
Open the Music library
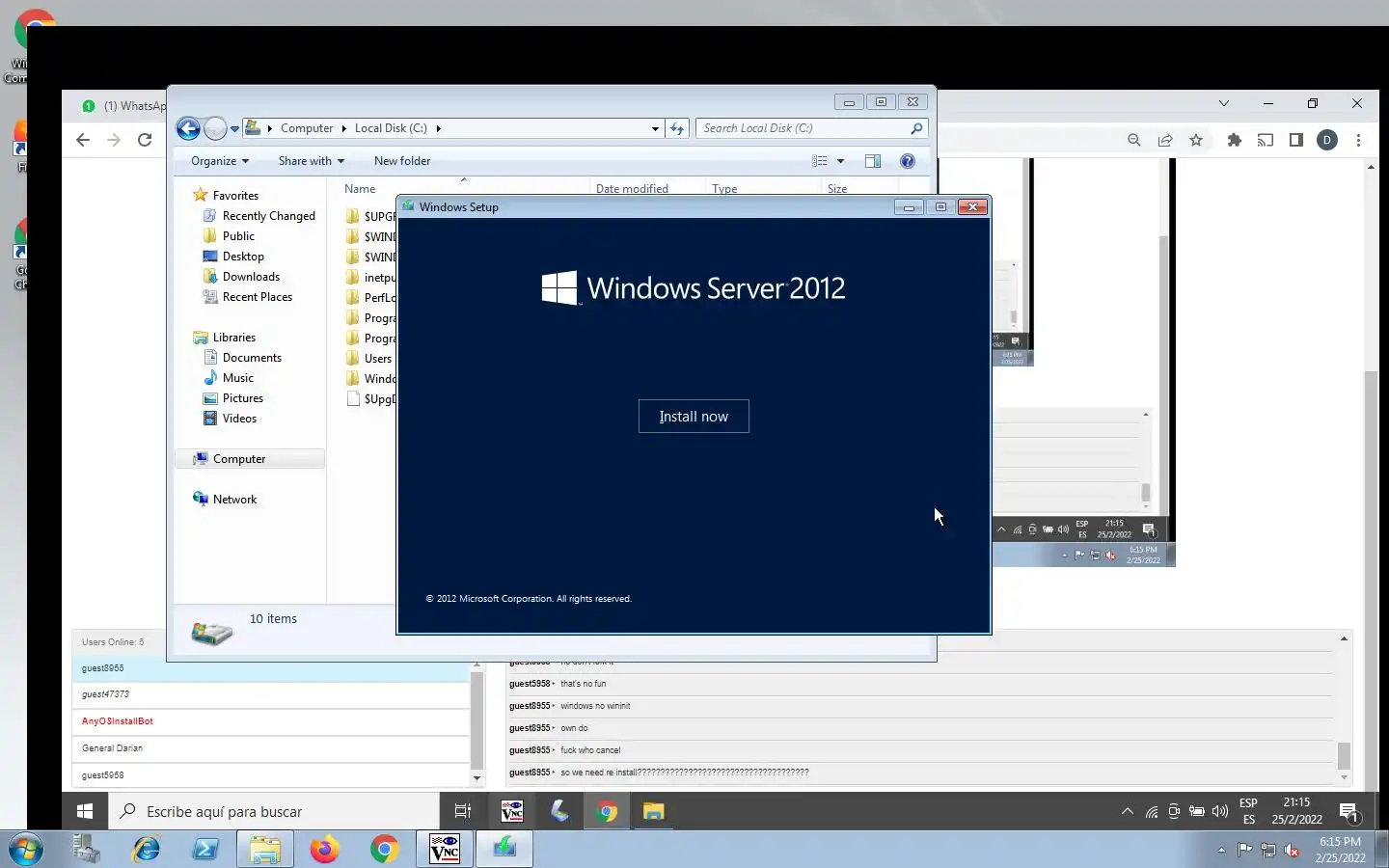[x=237, y=378]
